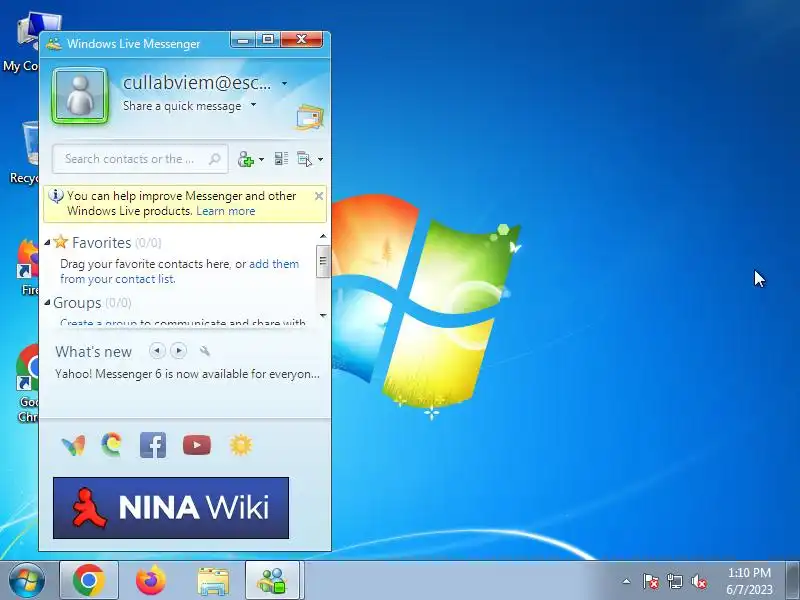The height and width of the screenshot is (600, 800).
Task: Click the NINA Wiki banner
Action: tap(171, 508)
